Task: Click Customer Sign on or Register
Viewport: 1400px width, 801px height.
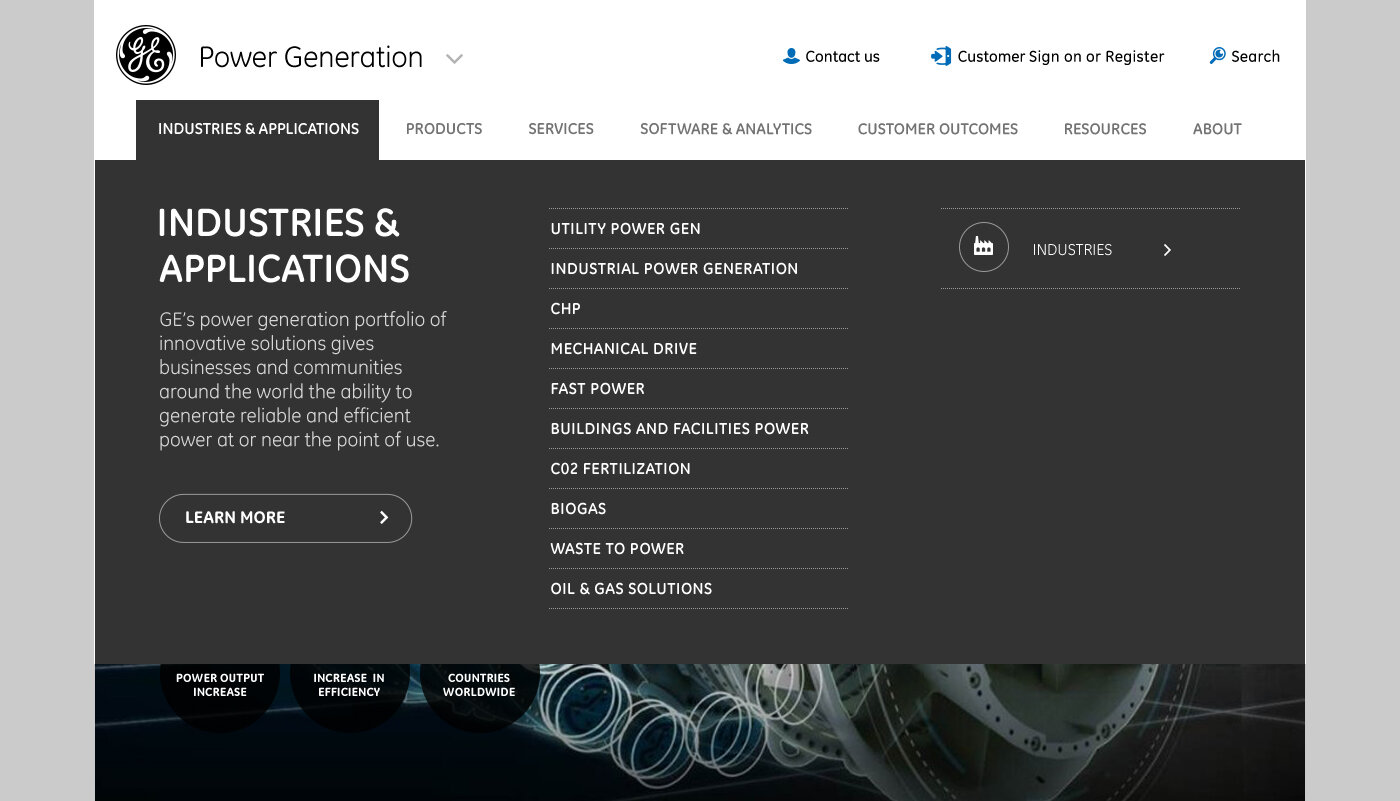Action: point(1061,57)
